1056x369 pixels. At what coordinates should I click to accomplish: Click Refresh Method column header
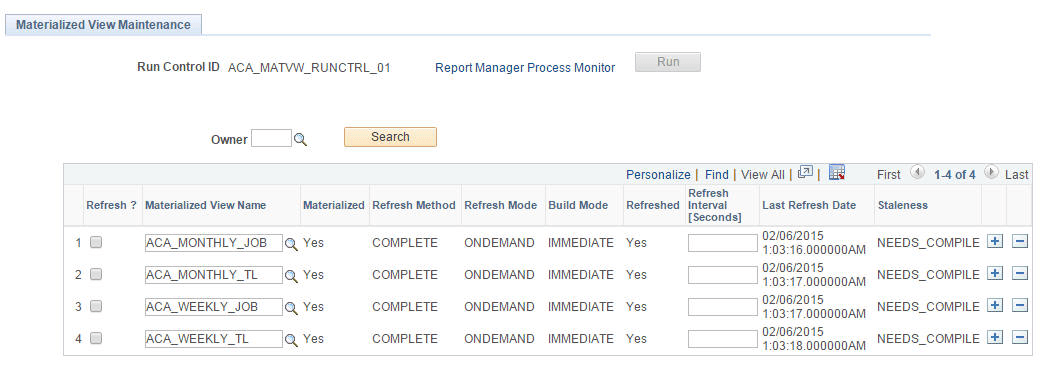point(414,205)
